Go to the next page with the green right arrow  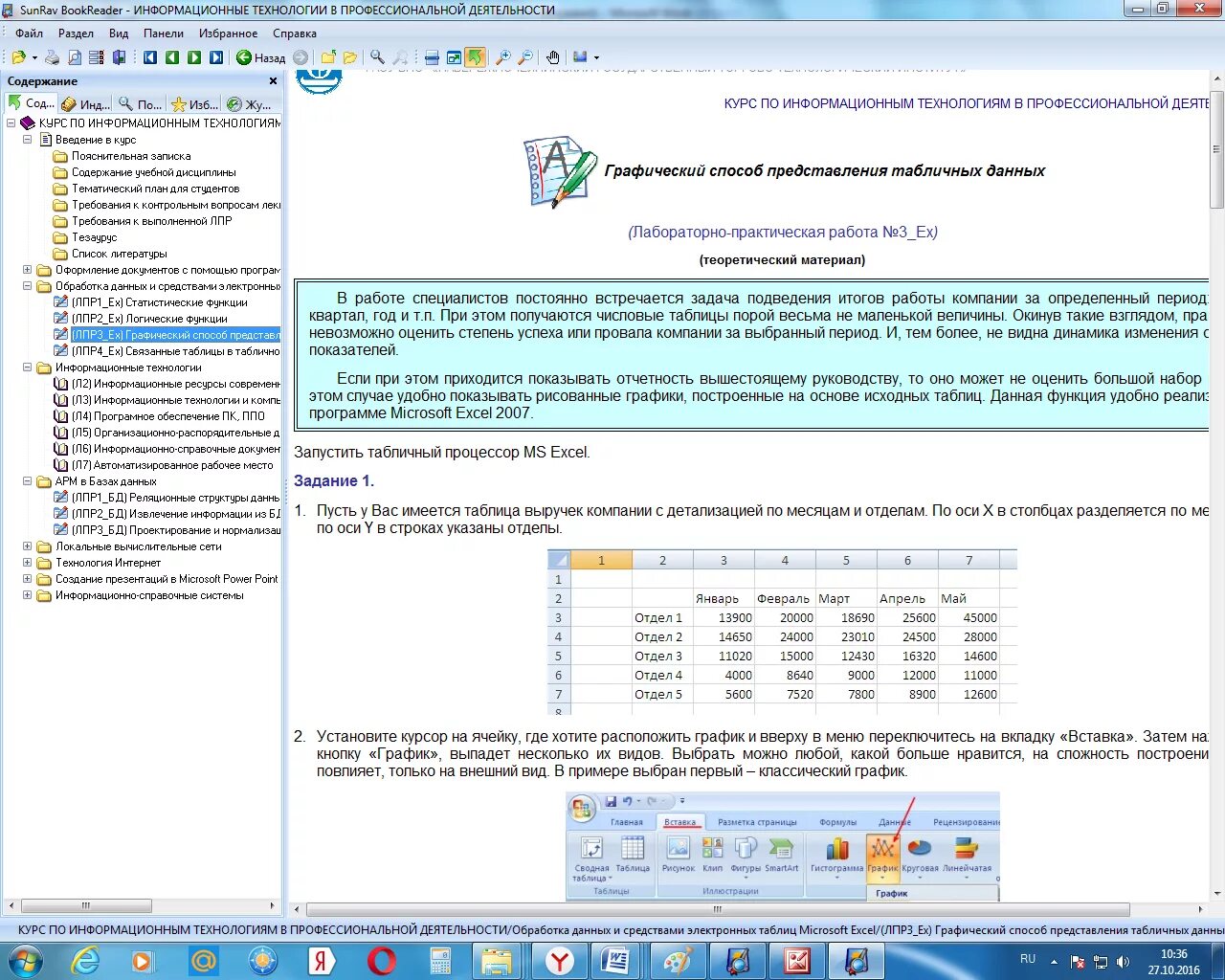tap(194, 57)
